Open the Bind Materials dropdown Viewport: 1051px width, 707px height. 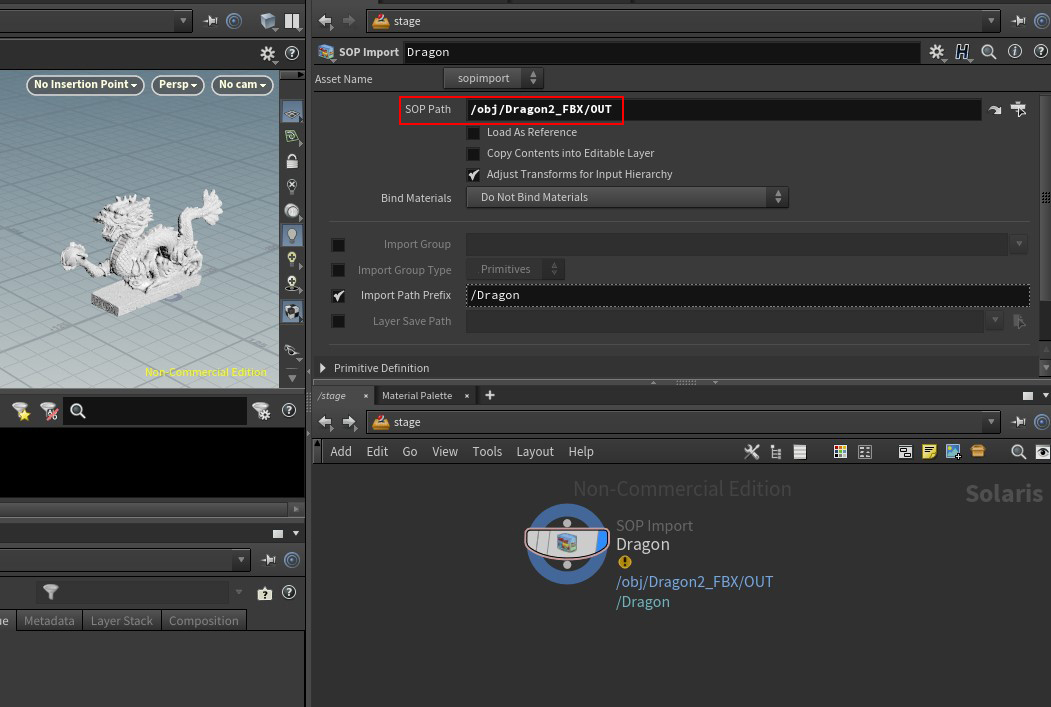tap(627, 197)
